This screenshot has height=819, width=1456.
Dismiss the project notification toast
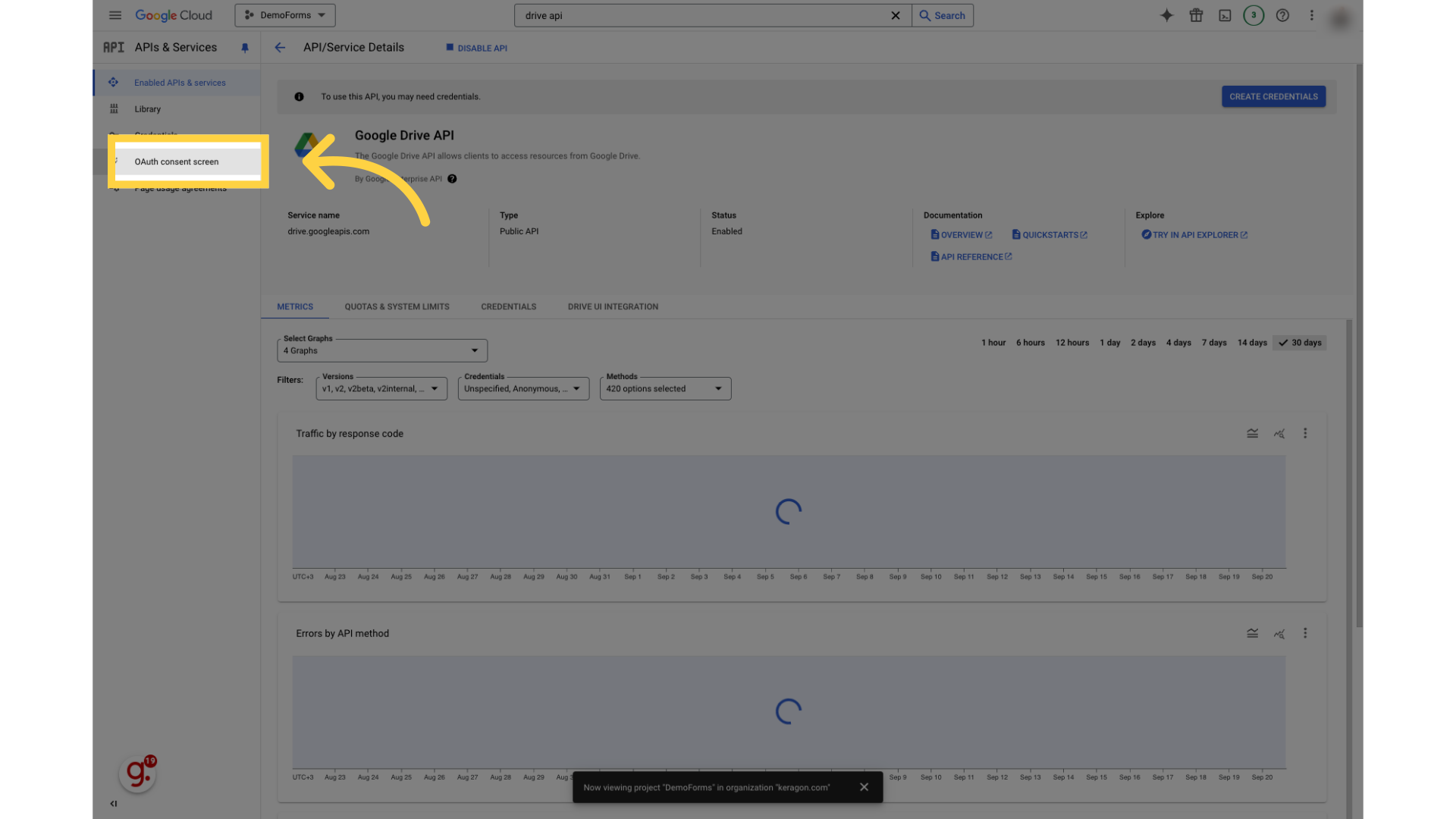click(864, 786)
